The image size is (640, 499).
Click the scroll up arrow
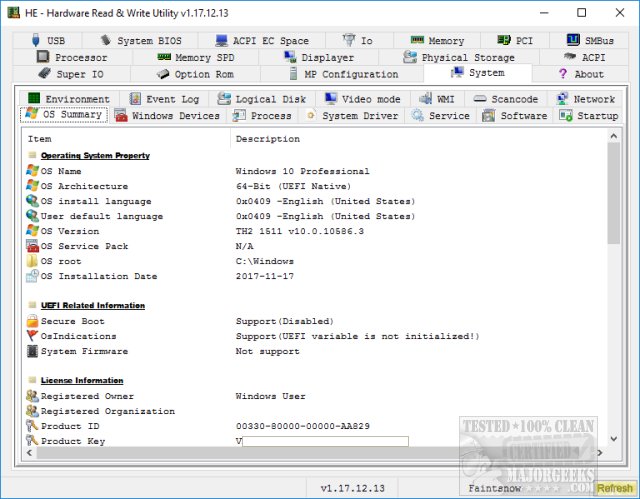tap(613, 136)
